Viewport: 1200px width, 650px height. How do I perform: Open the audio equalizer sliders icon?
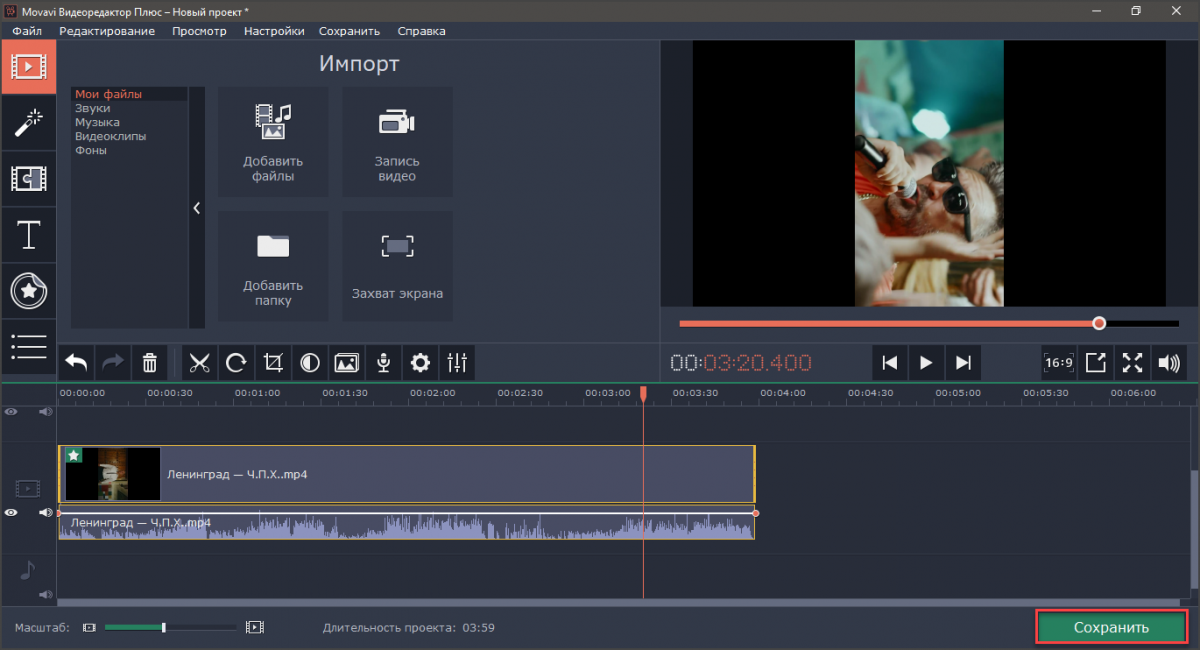pyautogui.click(x=458, y=362)
